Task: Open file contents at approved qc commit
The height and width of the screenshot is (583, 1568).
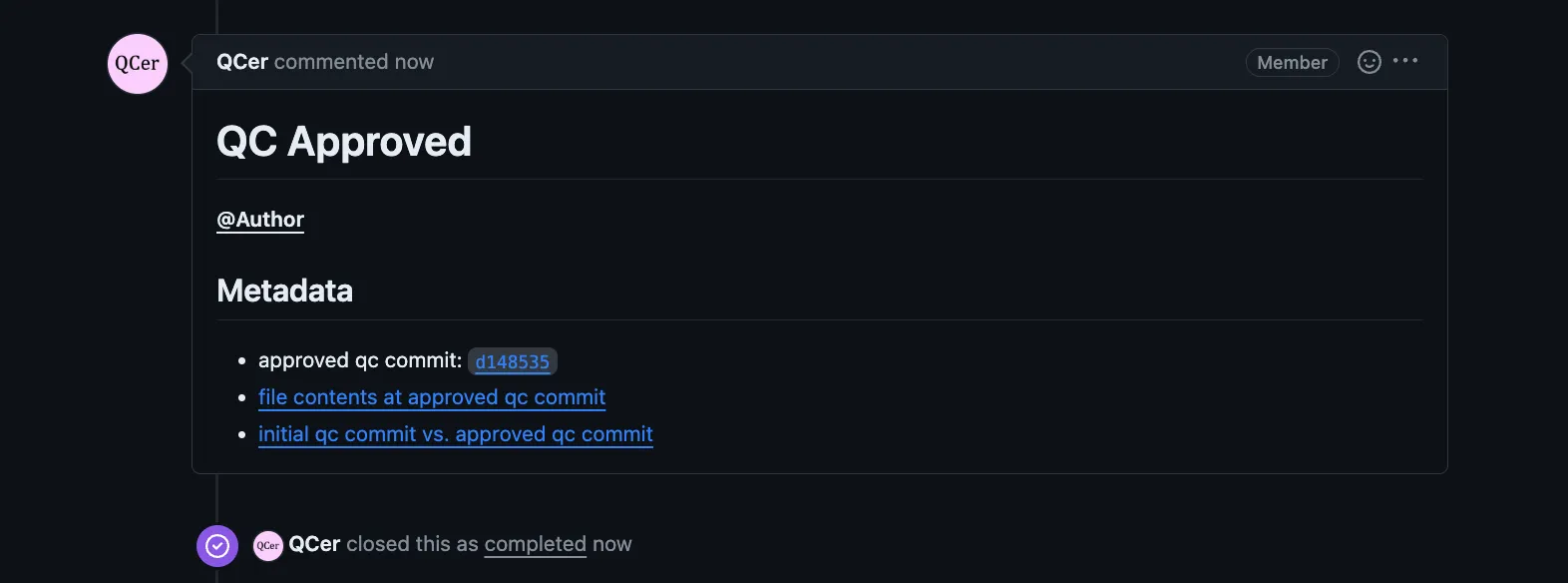Action: (x=432, y=397)
